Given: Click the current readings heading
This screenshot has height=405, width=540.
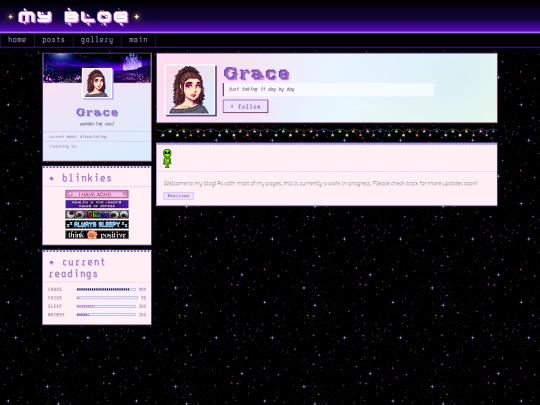Looking at the screenshot, I should coord(77,268).
